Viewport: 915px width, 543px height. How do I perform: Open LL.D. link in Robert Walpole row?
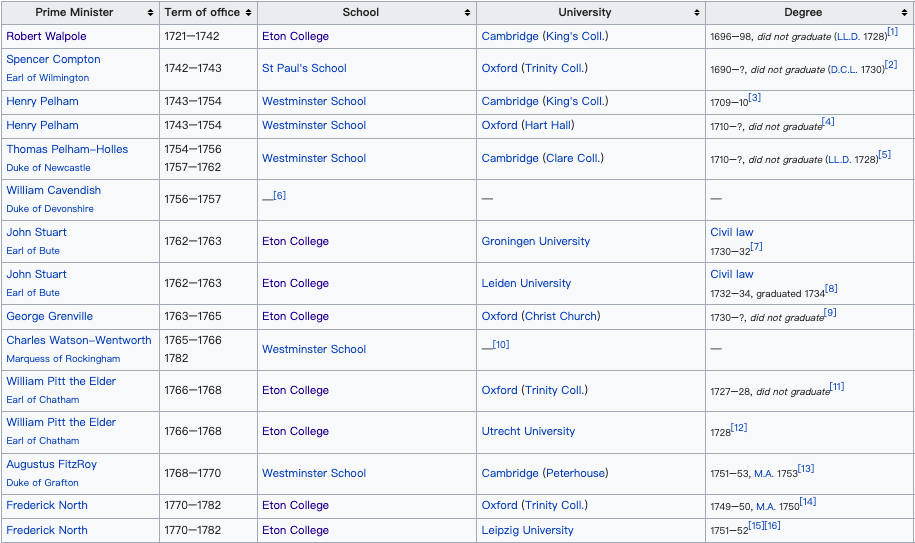point(848,37)
